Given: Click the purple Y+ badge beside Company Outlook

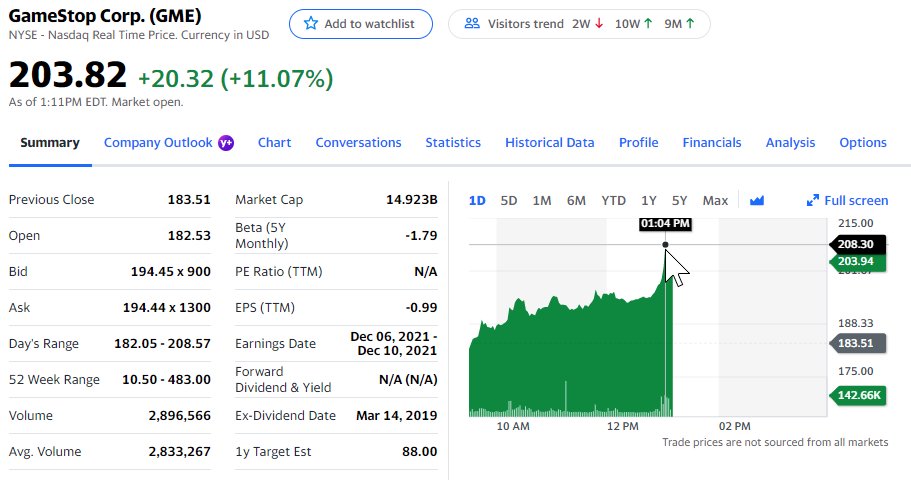Looking at the screenshot, I should coord(226,143).
